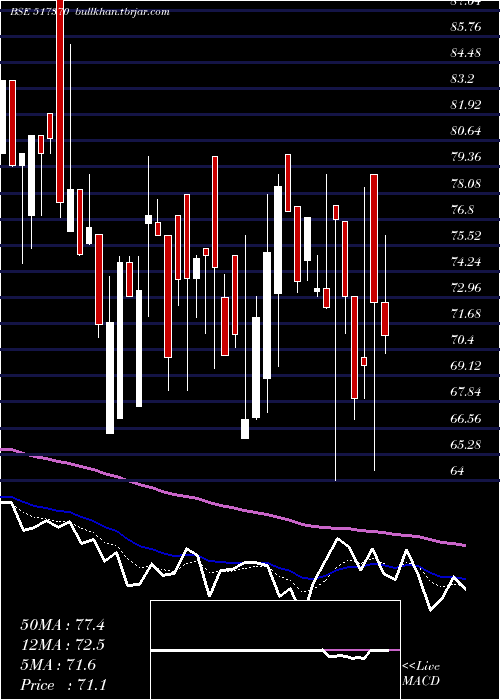Click the 65.28 price axis label

pyautogui.click(x=466, y=445)
